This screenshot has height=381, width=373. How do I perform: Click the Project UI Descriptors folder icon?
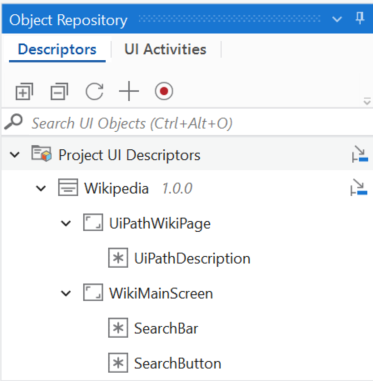(42, 154)
